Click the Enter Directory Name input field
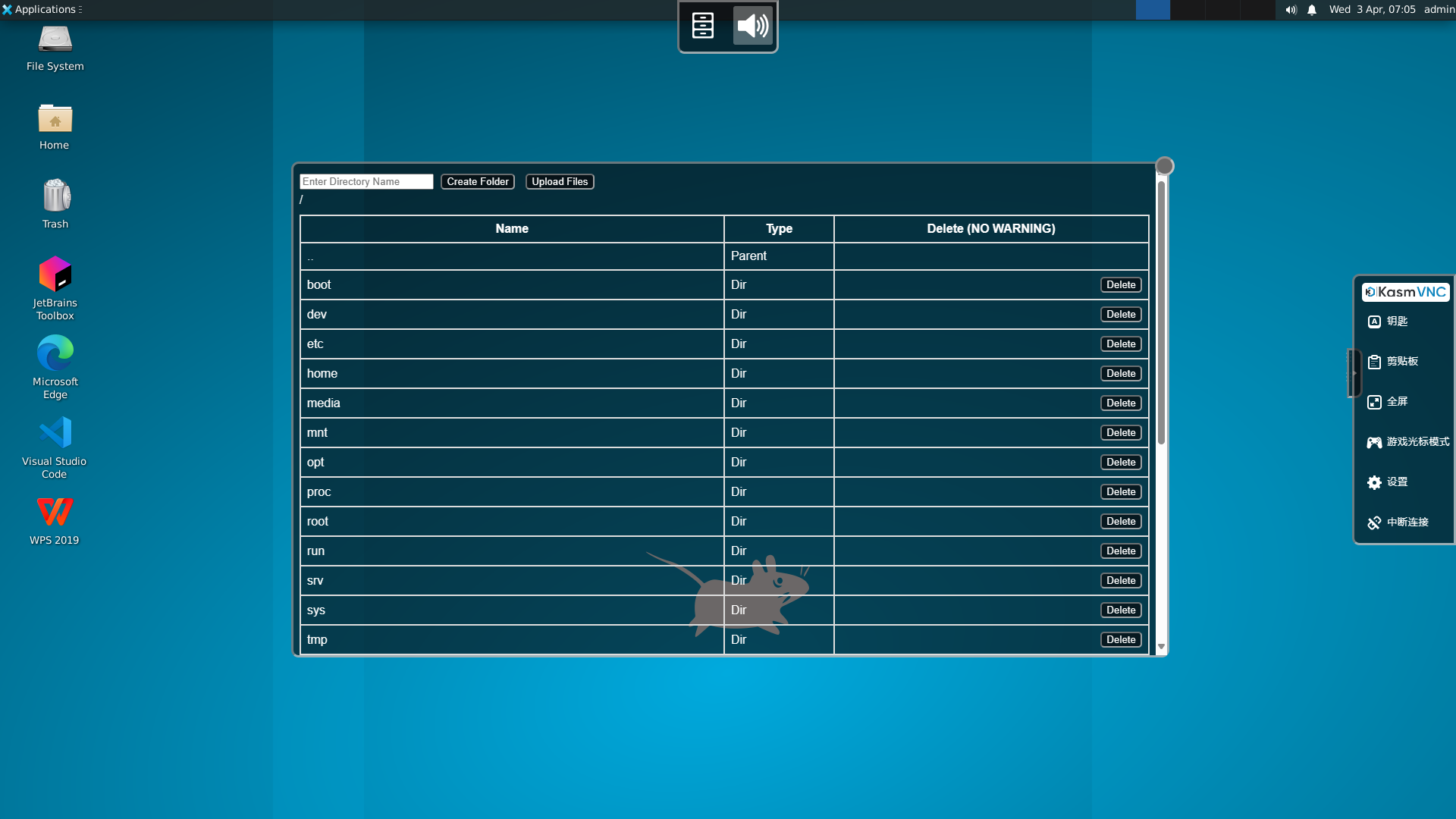The image size is (1456, 819). pos(366,180)
